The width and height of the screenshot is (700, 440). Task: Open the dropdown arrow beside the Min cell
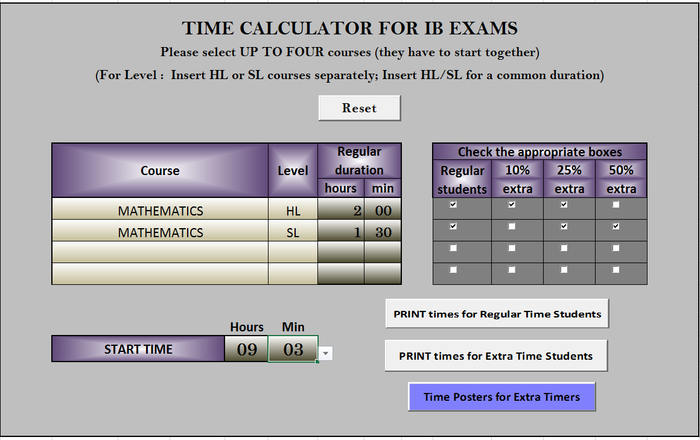(326, 353)
